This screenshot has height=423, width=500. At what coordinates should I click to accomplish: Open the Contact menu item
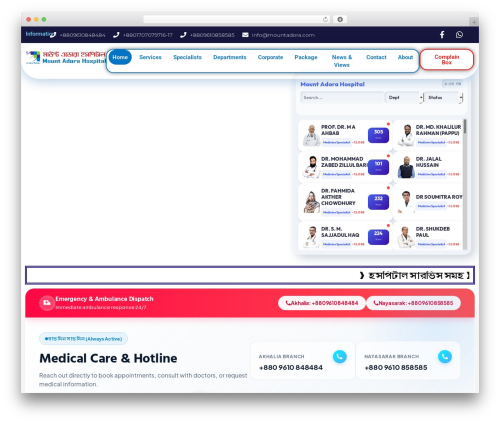coord(376,57)
